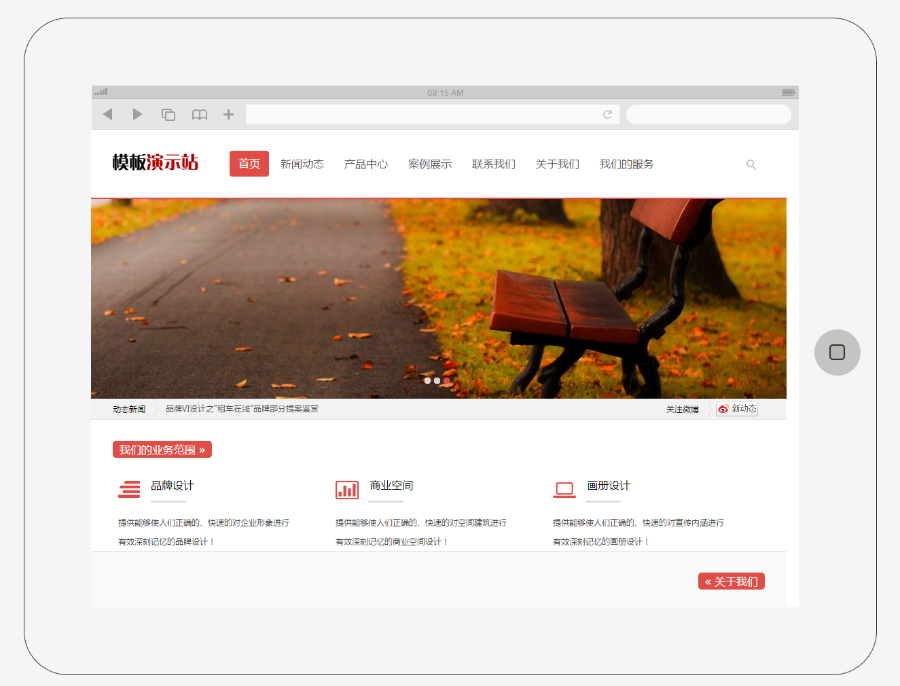Open the 新闻动态 menu item
The image size is (900, 686).
pyautogui.click(x=302, y=164)
